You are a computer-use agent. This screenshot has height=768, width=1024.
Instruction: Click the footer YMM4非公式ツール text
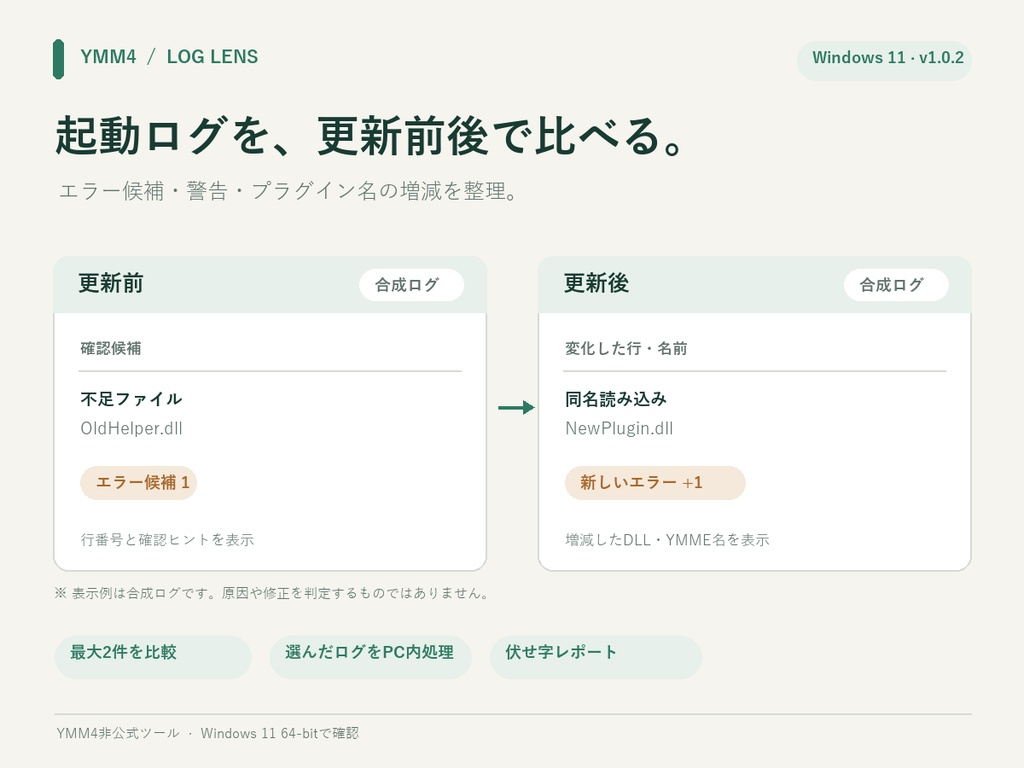point(208,733)
